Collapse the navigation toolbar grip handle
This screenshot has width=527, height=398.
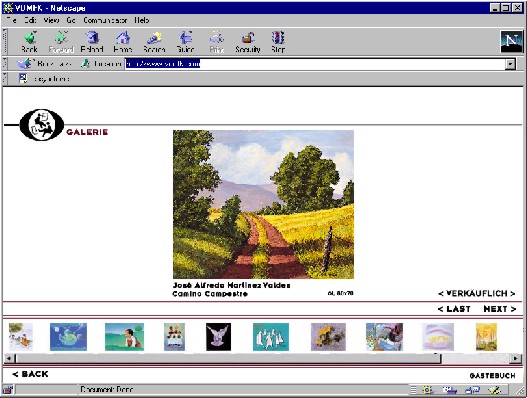tap(5, 41)
